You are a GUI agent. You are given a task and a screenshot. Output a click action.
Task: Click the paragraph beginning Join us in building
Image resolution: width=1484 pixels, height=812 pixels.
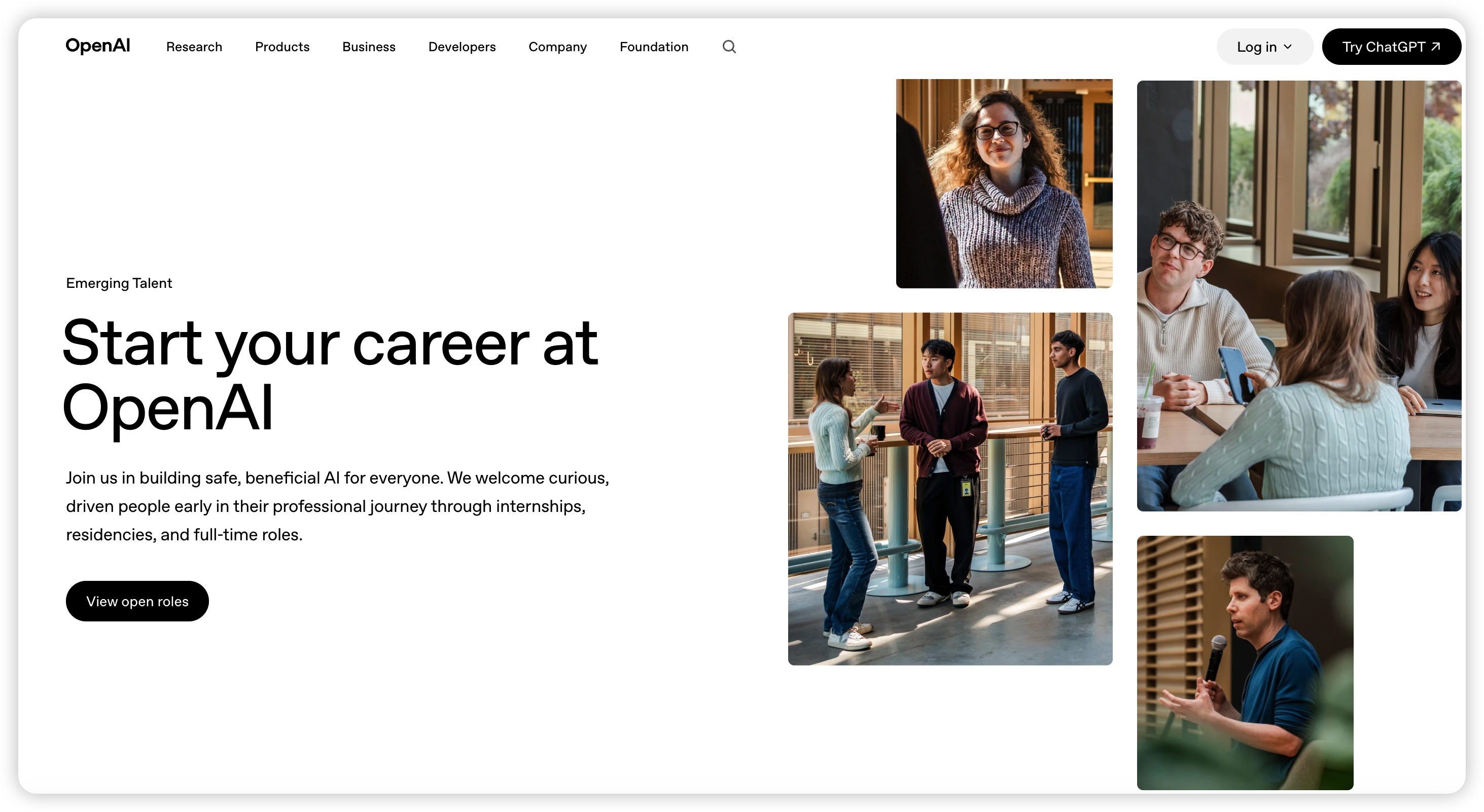tap(338, 506)
